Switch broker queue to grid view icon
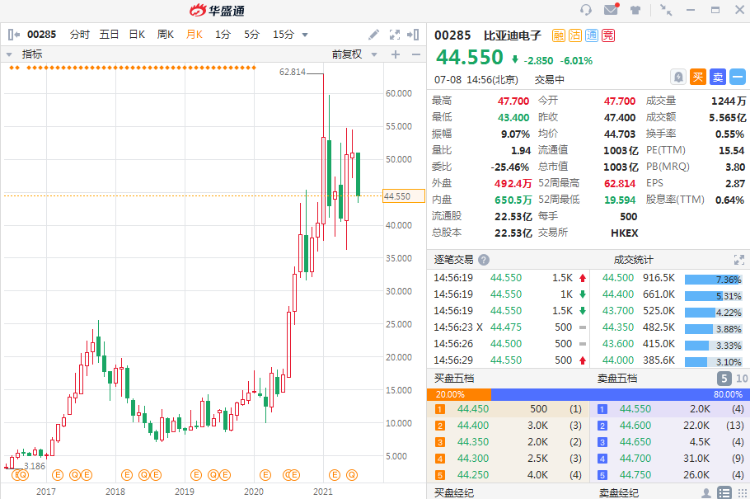The width and height of the screenshot is (750, 499). pyautogui.click(x=742, y=493)
